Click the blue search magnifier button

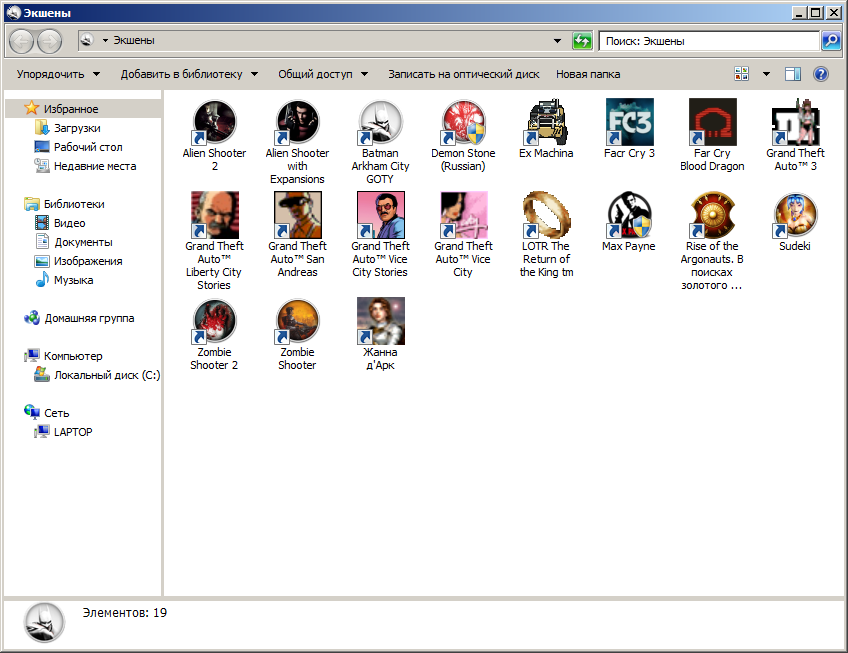coord(831,41)
